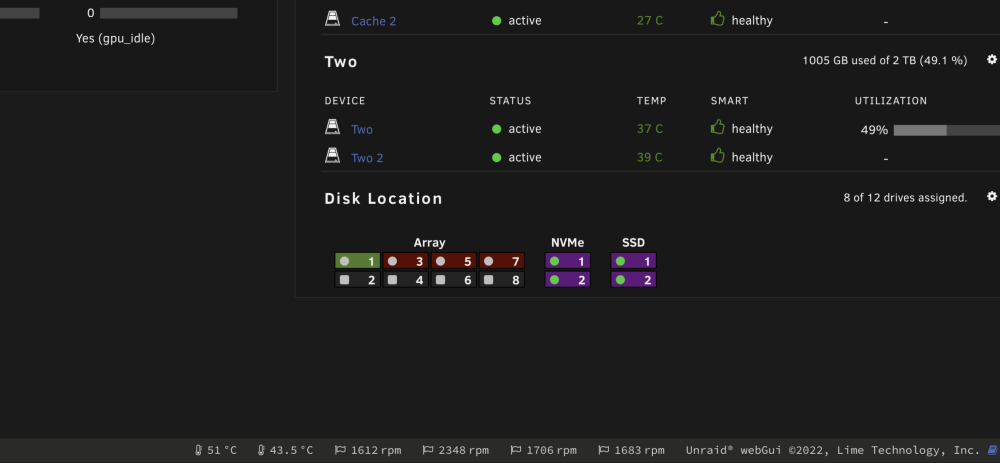Select Array slot 4 in Disk Location
The width and height of the screenshot is (1000, 463).
tap(406, 279)
